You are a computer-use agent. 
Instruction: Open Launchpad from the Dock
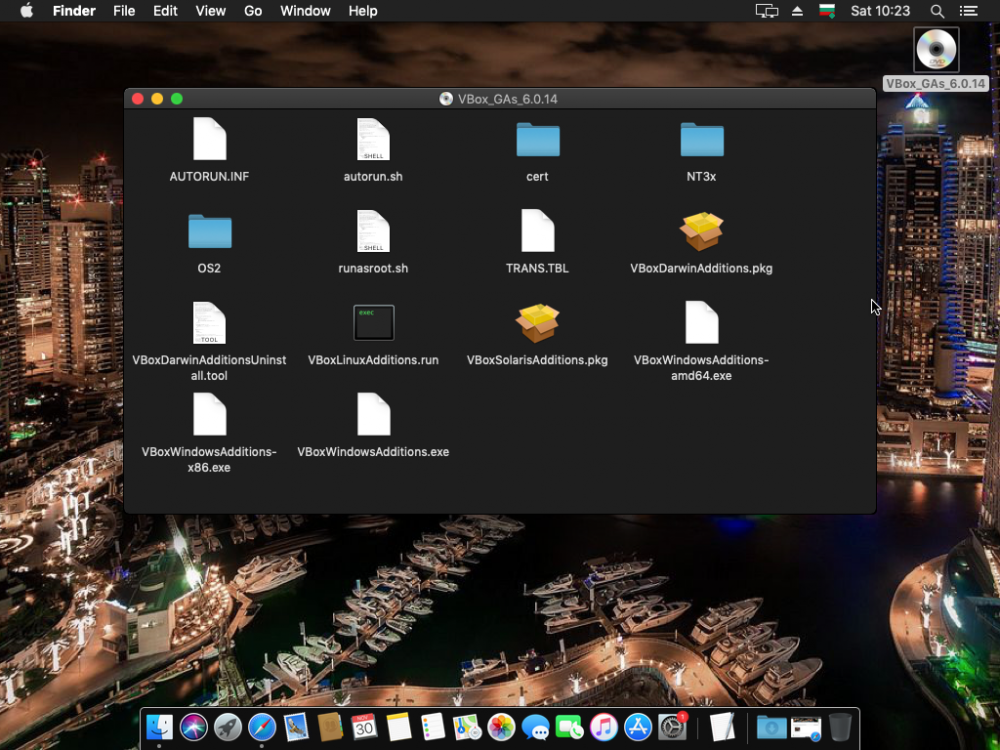pyautogui.click(x=227, y=727)
